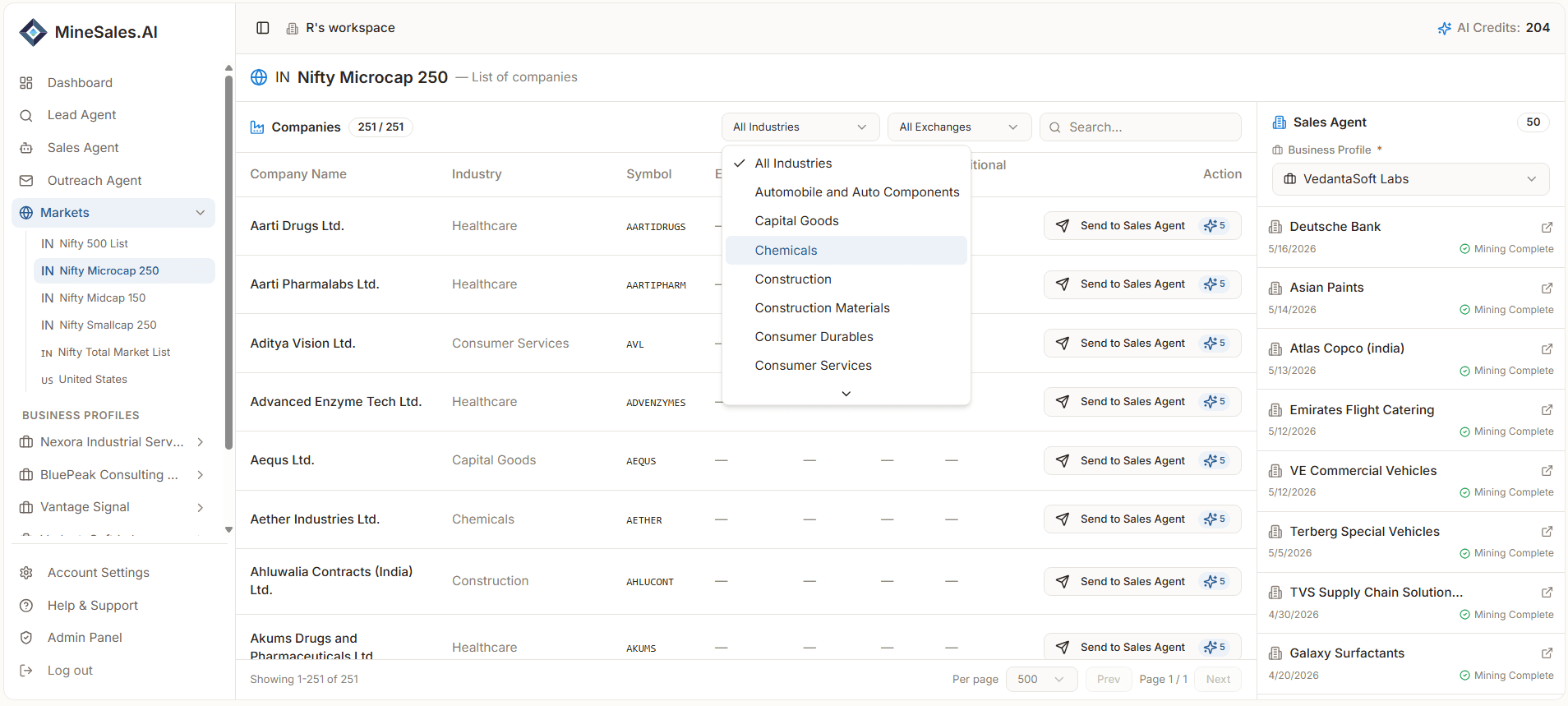Open Terberg Special Vehicles external link icon
Image resolution: width=1568 pixels, height=706 pixels.
point(1547,531)
